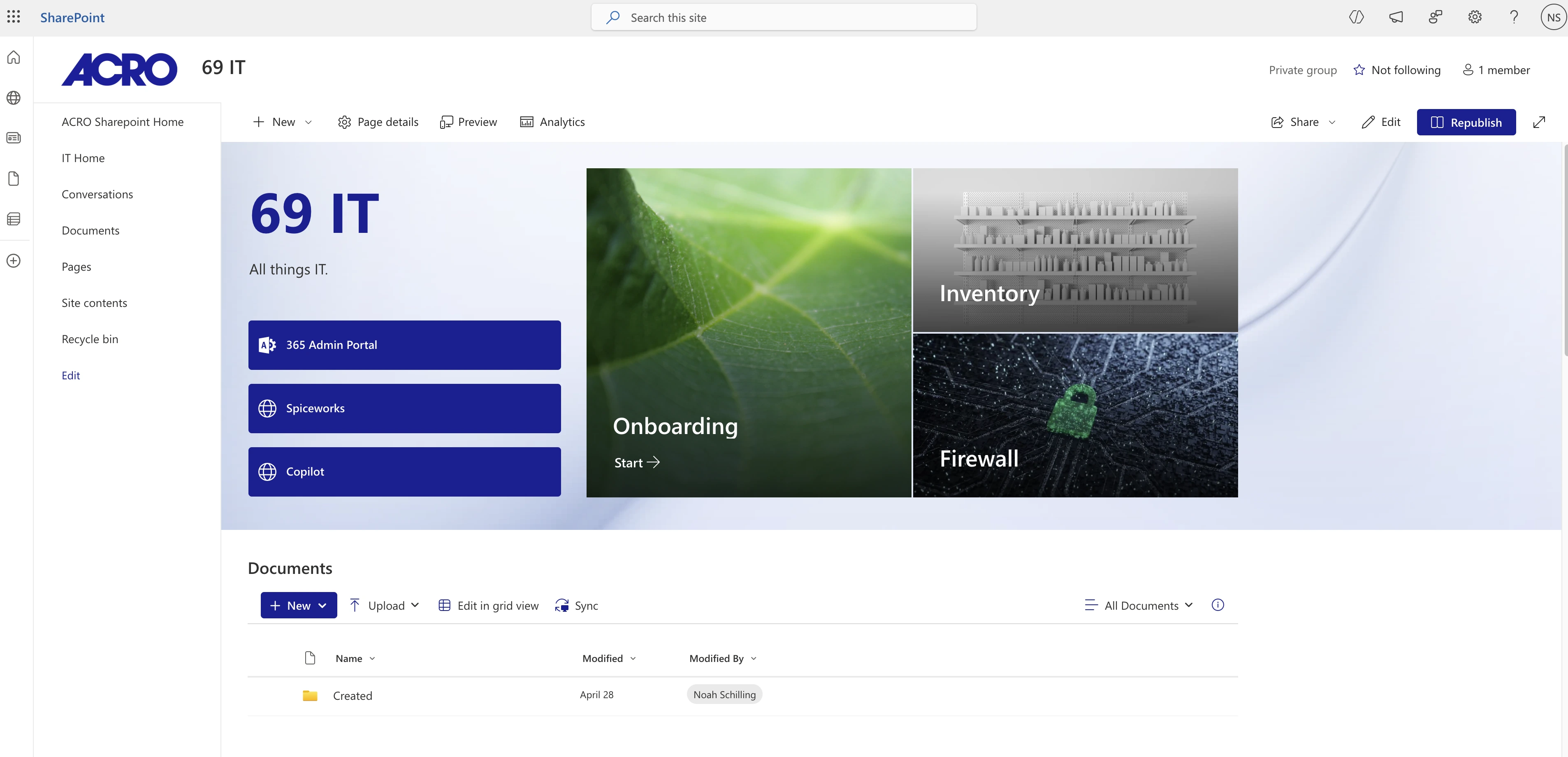
Task: Open page Analytics
Action: 552,122
